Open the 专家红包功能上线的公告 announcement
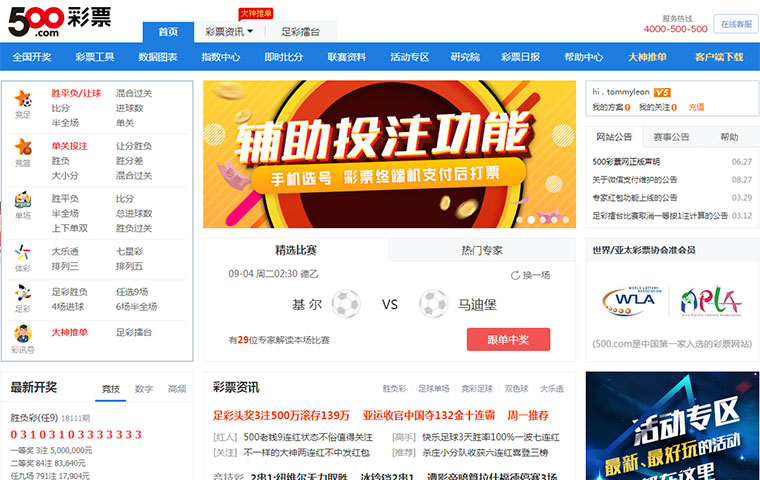Image resolution: width=760 pixels, height=480 pixels. pos(634,197)
